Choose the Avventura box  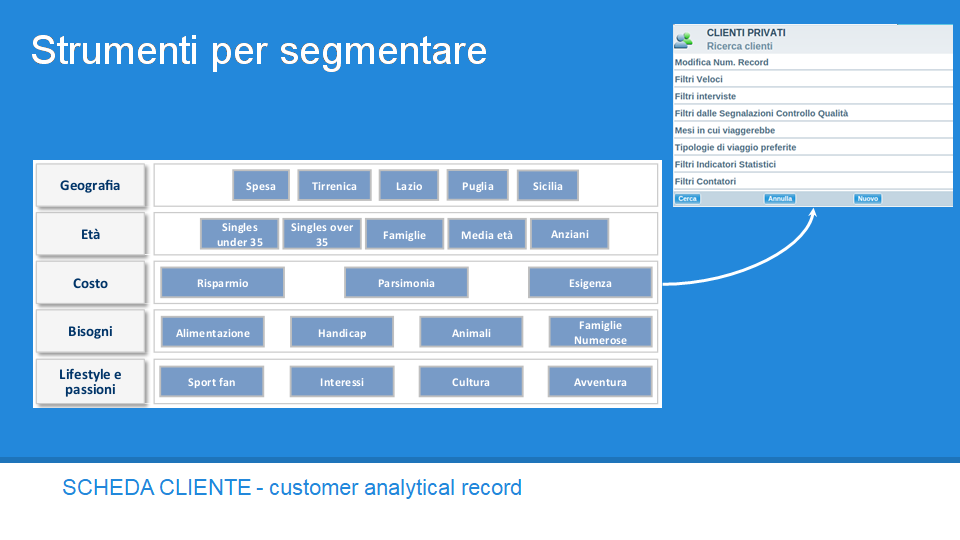[600, 381]
